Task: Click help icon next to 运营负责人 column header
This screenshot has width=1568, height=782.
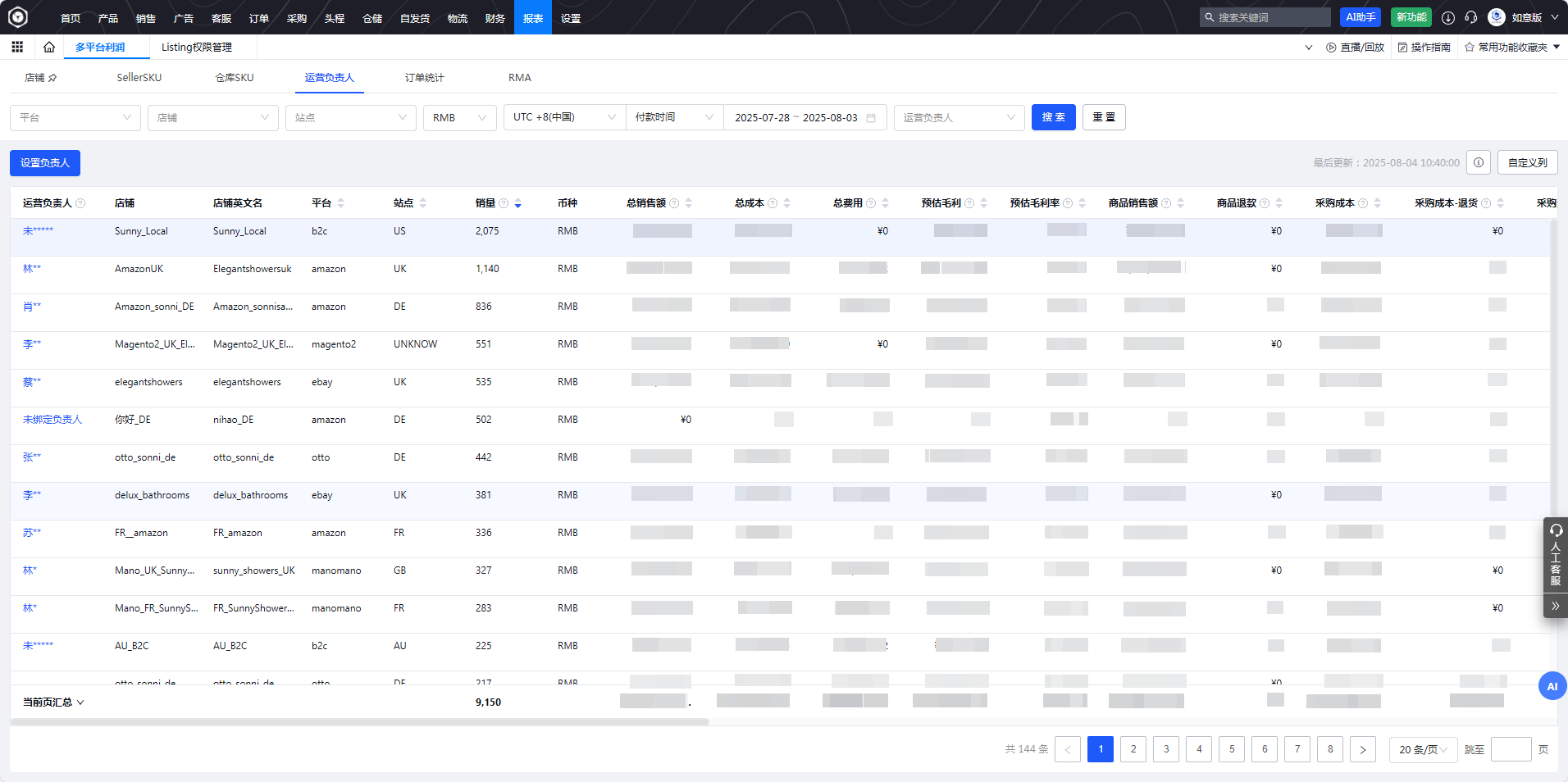Action: [80, 203]
